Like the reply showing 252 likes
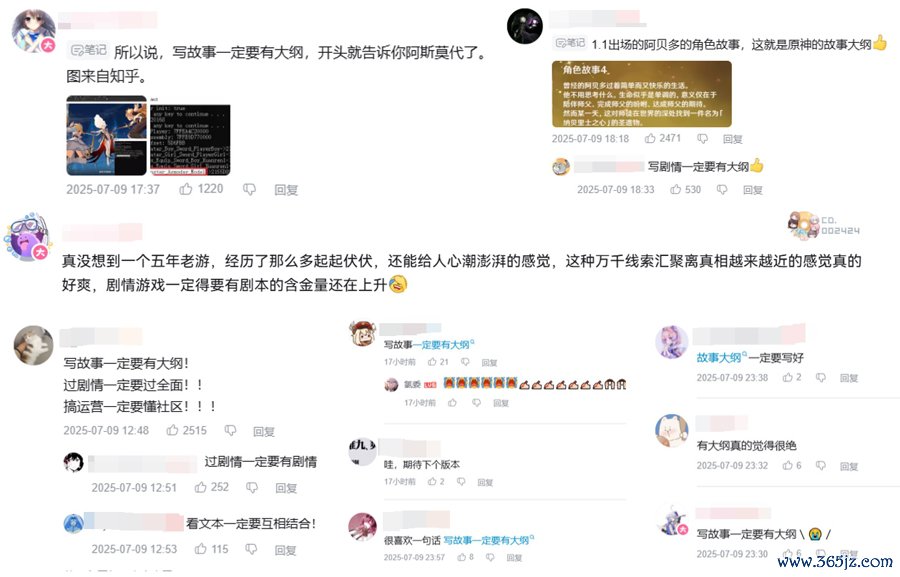Image resolution: width=900 pixels, height=577 pixels. point(200,487)
